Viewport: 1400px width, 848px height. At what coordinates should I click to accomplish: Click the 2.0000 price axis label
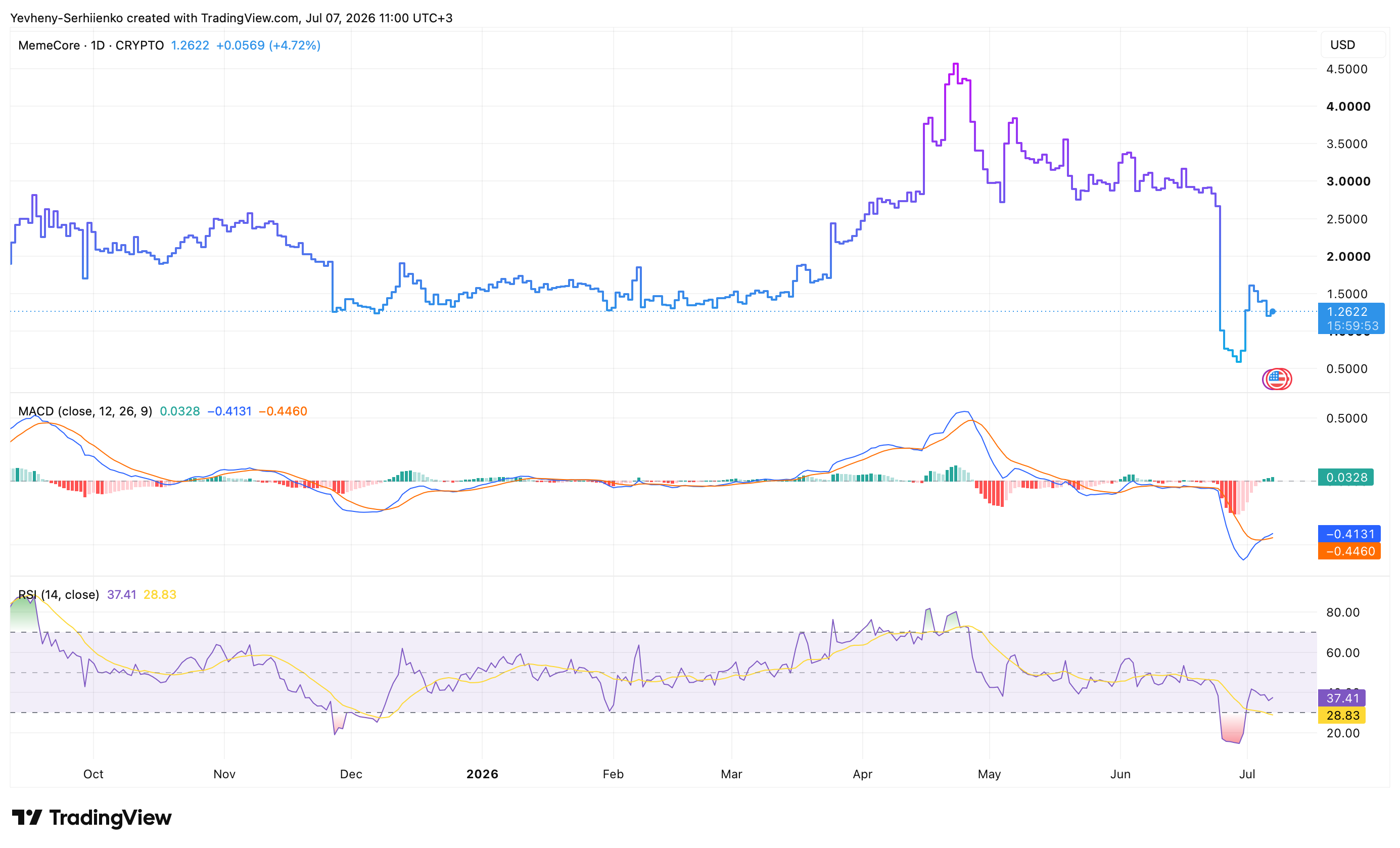coord(1348,257)
